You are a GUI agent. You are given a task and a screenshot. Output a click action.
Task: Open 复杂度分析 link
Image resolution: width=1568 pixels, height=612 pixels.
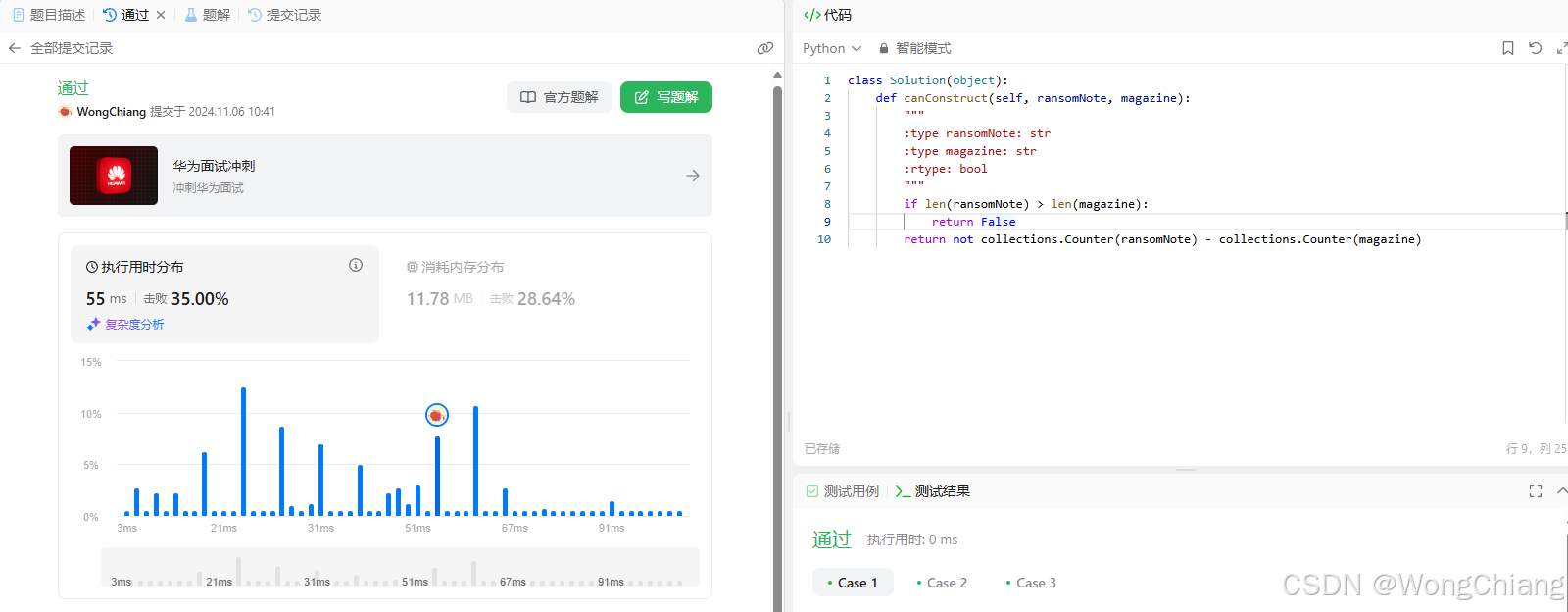pos(134,324)
